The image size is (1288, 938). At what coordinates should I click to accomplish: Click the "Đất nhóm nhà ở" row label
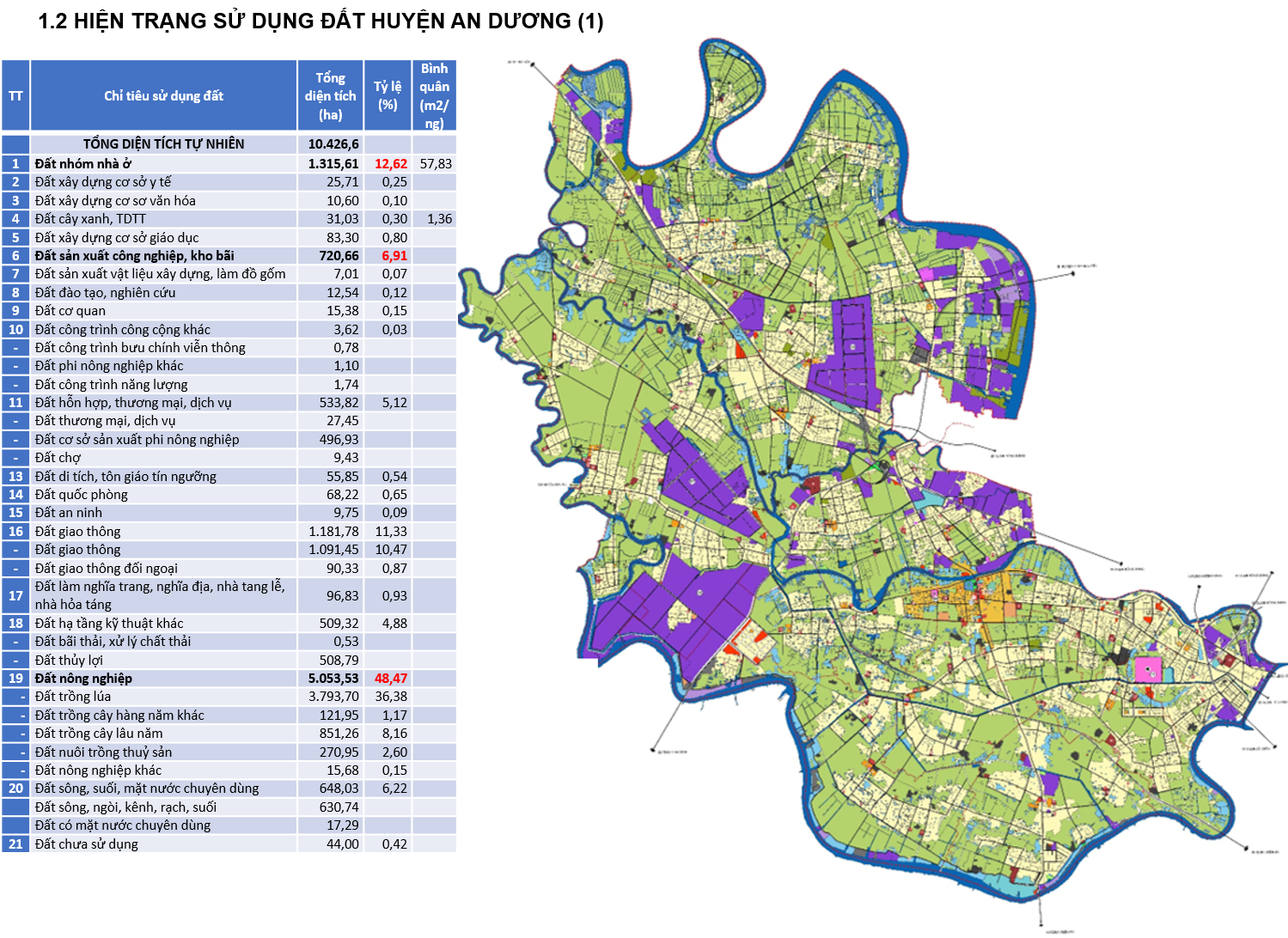coord(83,163)
